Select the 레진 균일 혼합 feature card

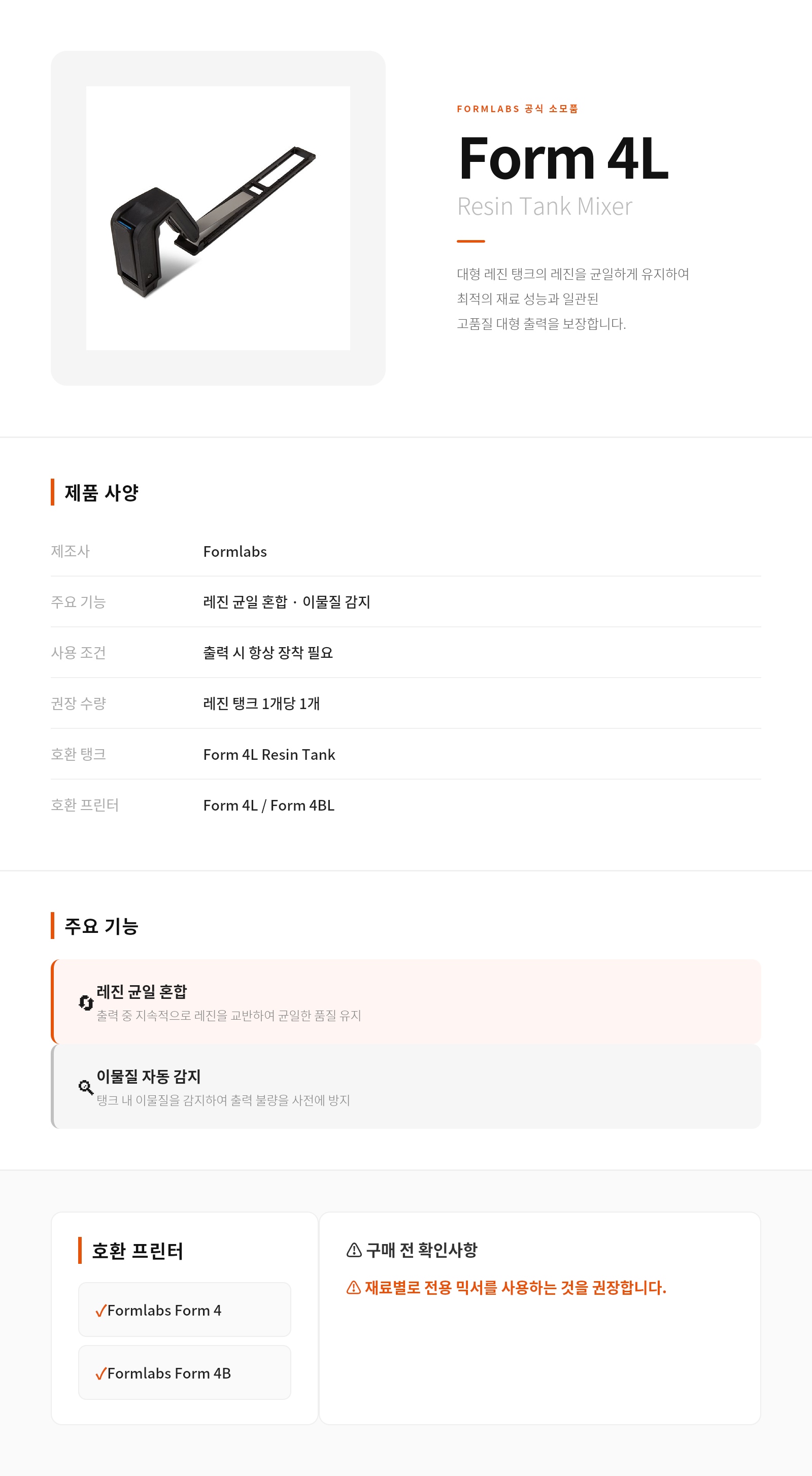(x=405, y=1001)
